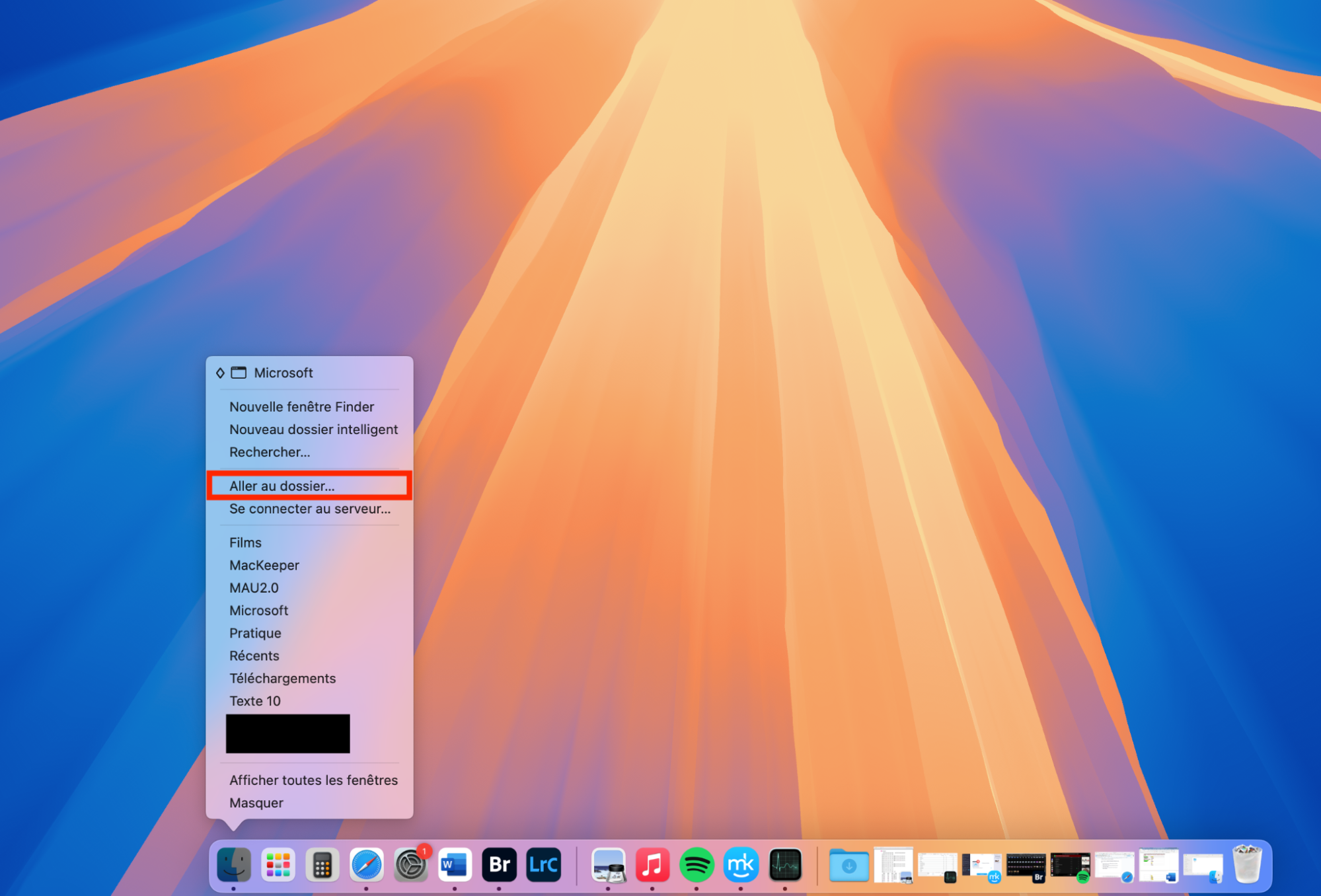Launch Adobe Bridge from the Dock

click(x=498, y=864)
